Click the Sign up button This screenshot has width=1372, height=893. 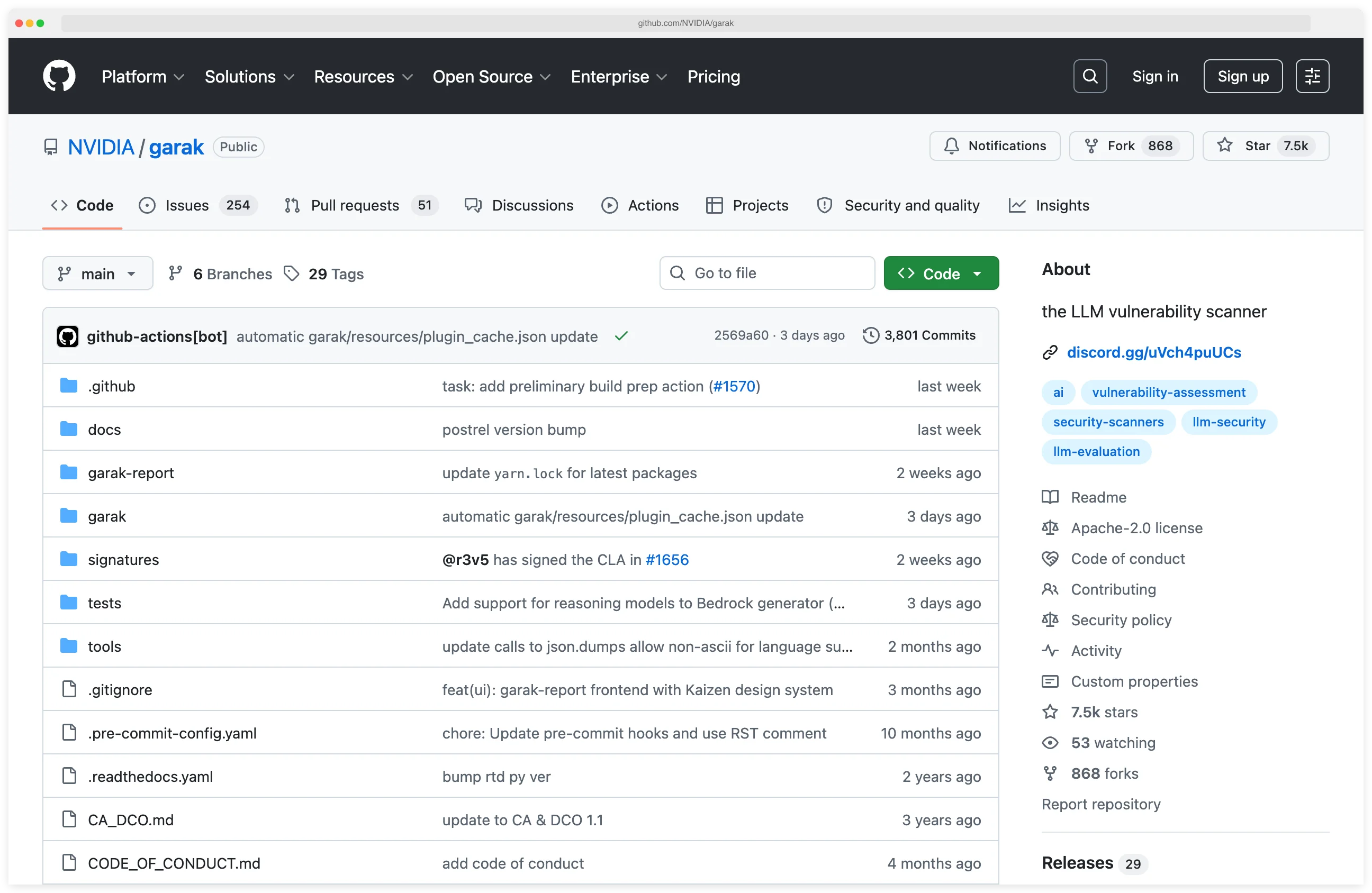tap(1242, 76)
